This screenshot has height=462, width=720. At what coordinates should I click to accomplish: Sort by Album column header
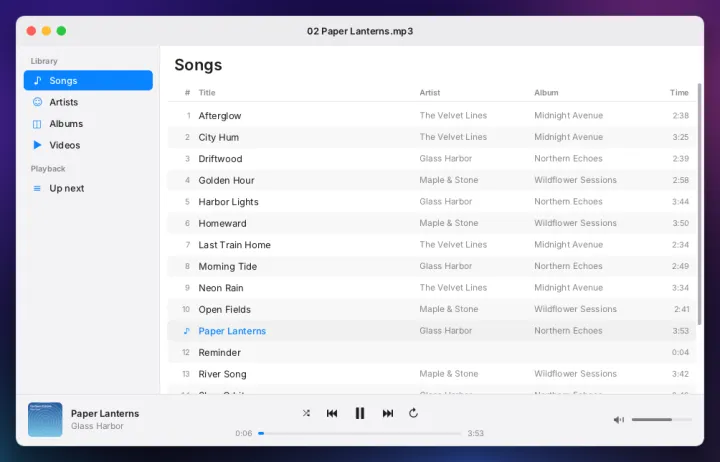pyautogui.click(x=546, y=93)
